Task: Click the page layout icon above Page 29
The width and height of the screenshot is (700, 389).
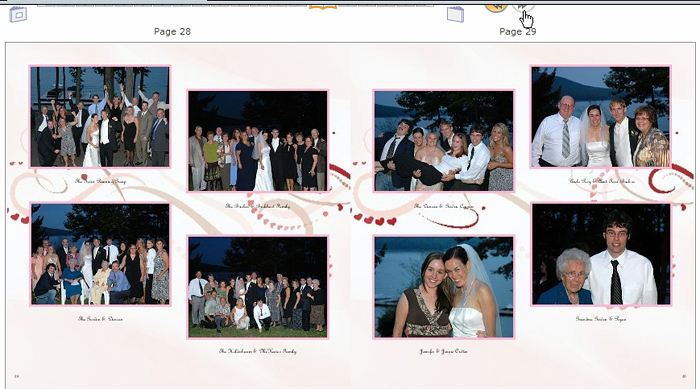Action: pos(455,14)
